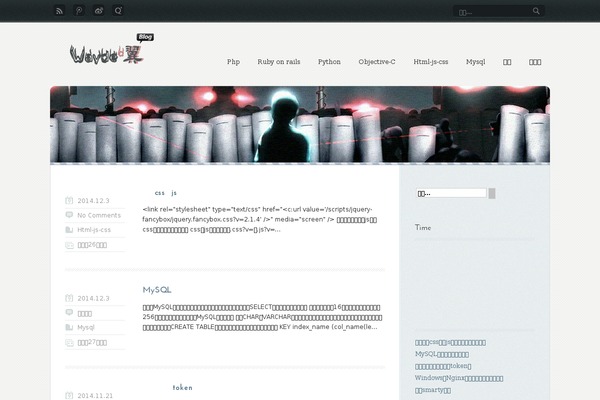Click the magnifier icon in top search
The width and height of the screenshot is (600, 400).
click(536, 11)
